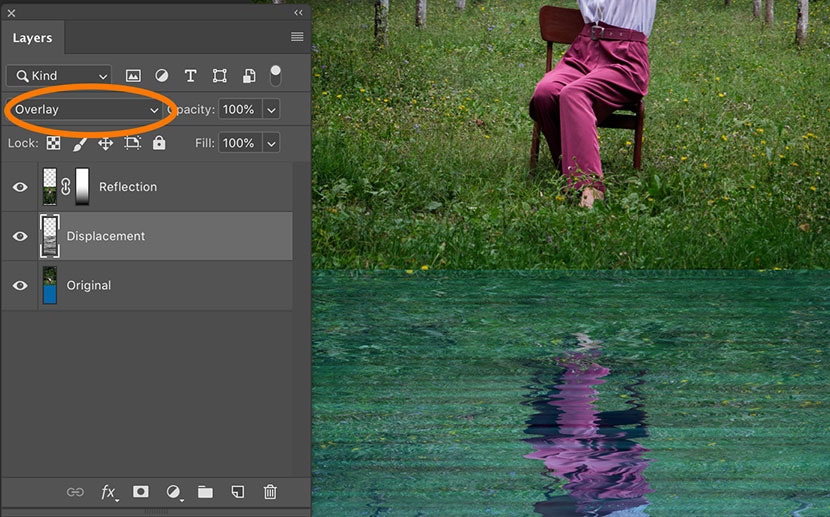Turn layer filtering switch on or off
This screenshot has width=830, height=517.
click(x=276, y=76)
